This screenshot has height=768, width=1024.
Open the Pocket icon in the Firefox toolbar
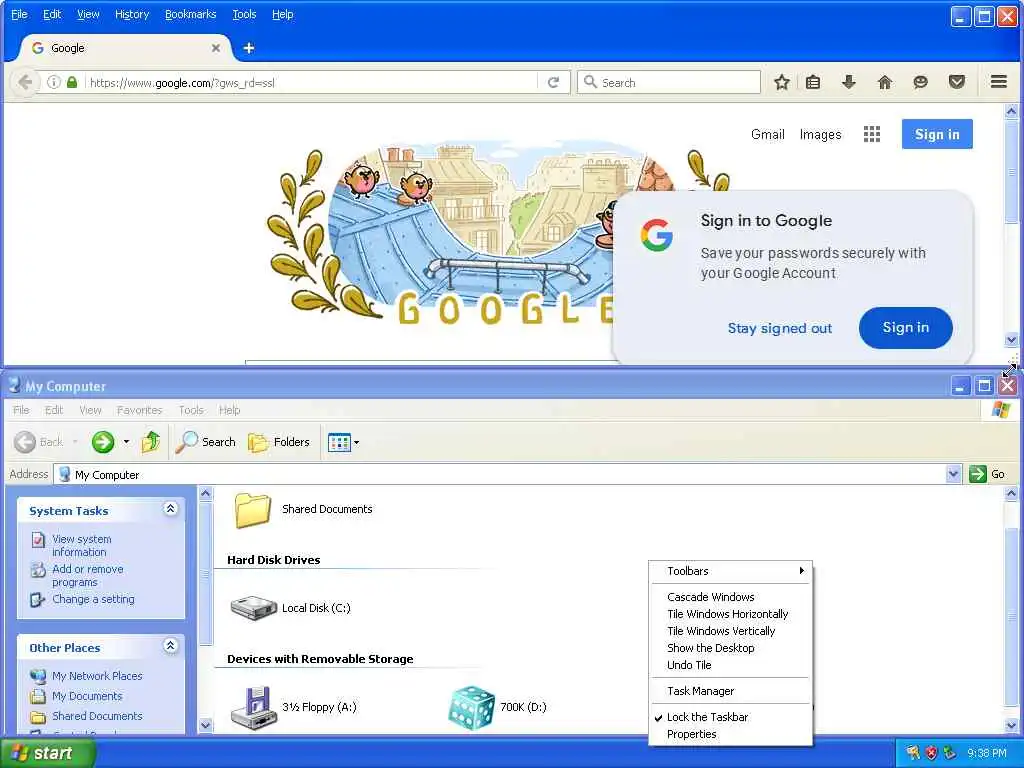point(957,82)
